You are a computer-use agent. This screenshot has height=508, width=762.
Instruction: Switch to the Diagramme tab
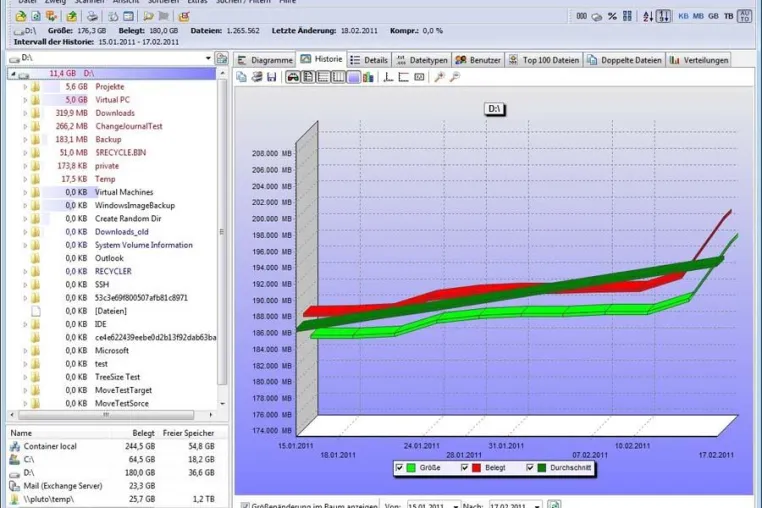pyautogui.click(x=265, y=60)
